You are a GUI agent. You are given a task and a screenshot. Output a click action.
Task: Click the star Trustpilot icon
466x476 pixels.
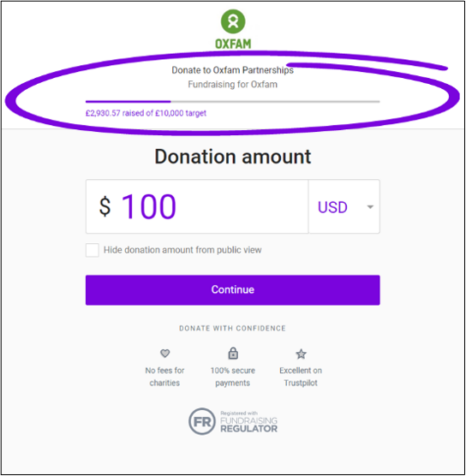tap(301, 354)
